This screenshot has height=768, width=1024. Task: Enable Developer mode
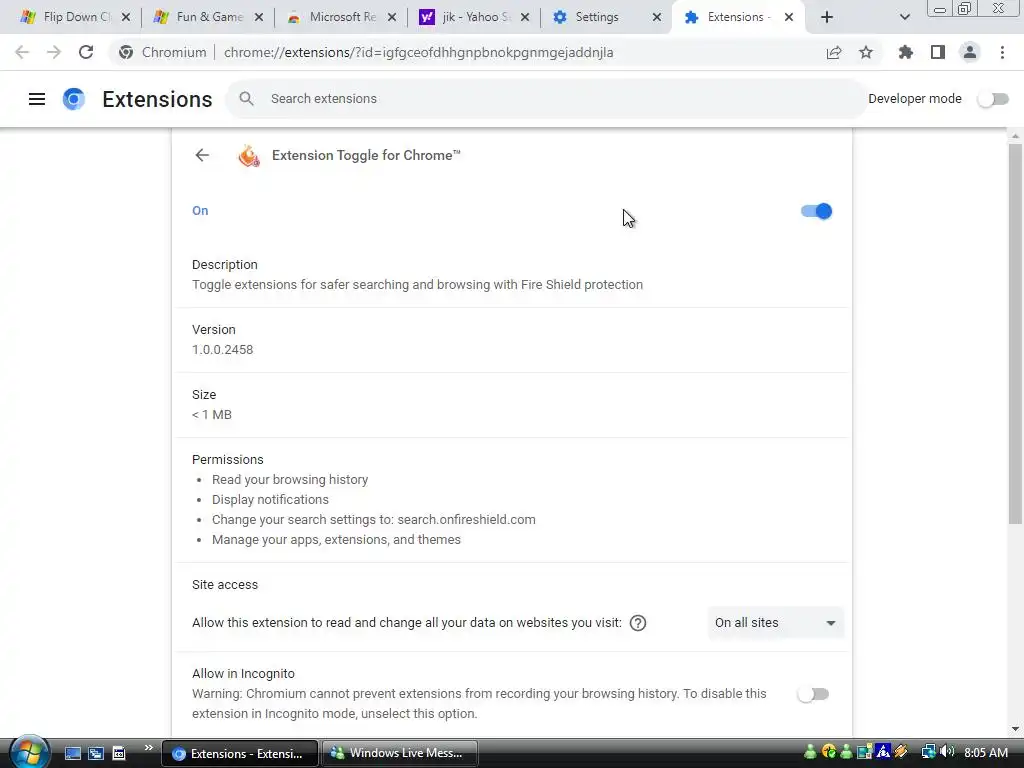coord(993,99)
